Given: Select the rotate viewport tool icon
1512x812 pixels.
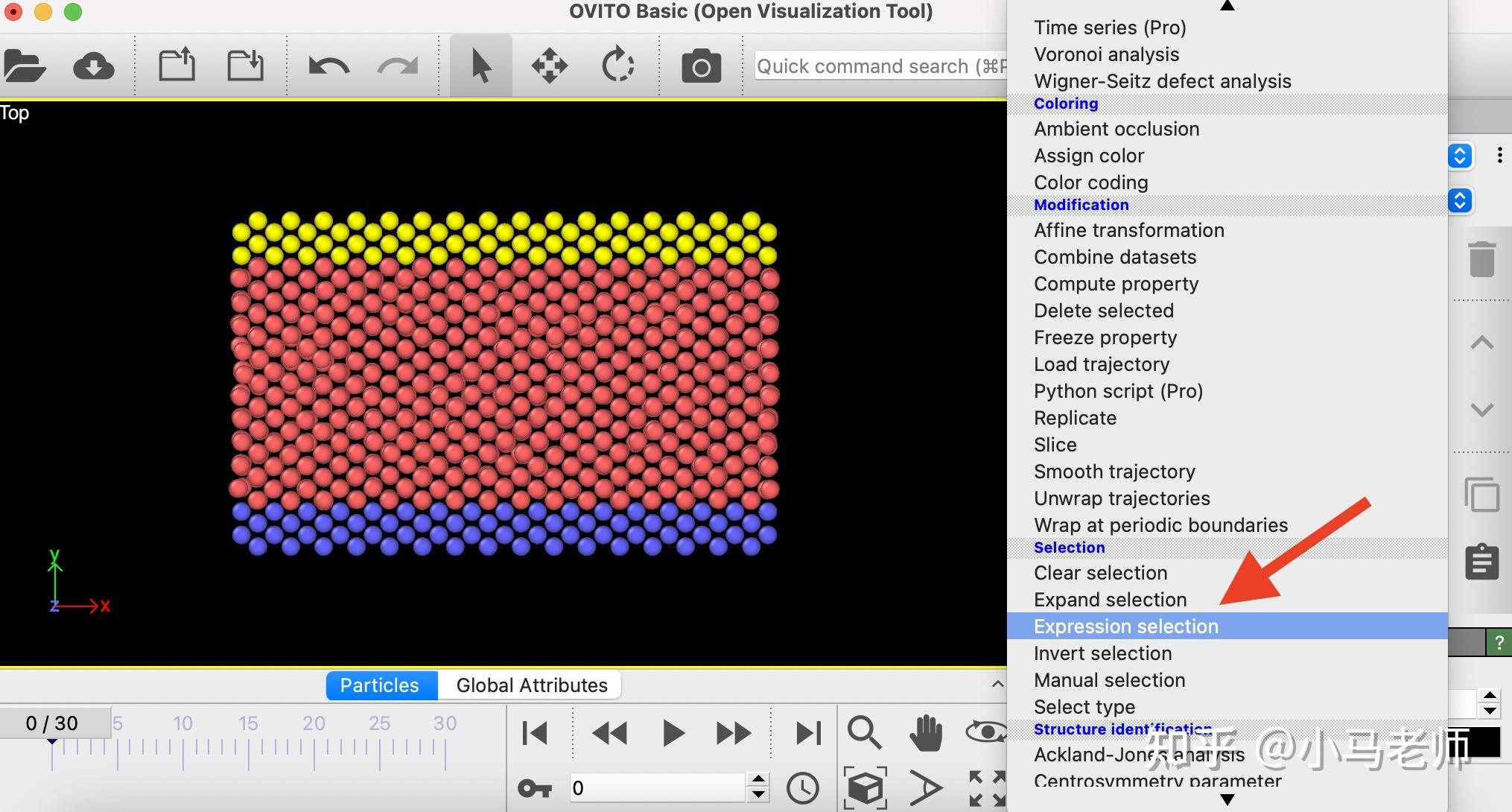Looking at the screenshot, I should [617, 66].
